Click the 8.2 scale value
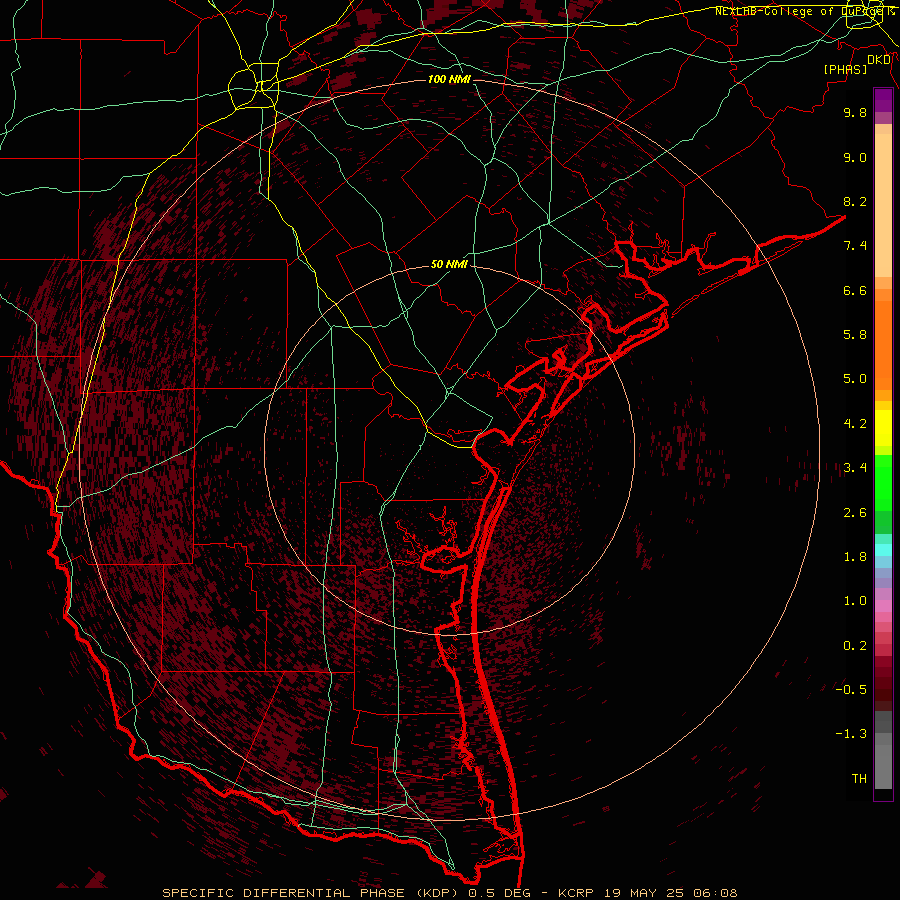Viewport: 900px width, 900px height. pyautogui.click(x=855, y=201)
